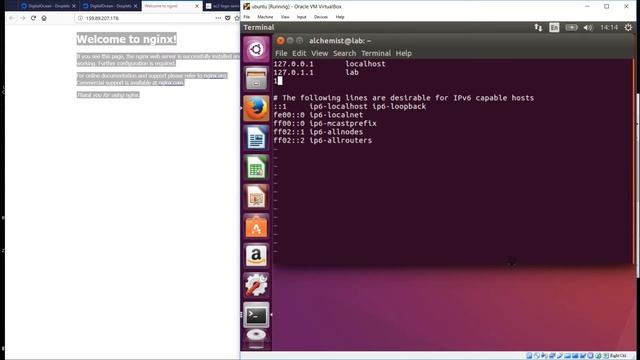Open System Settings wrench-and-gear icon

click(x=256, y=285)
